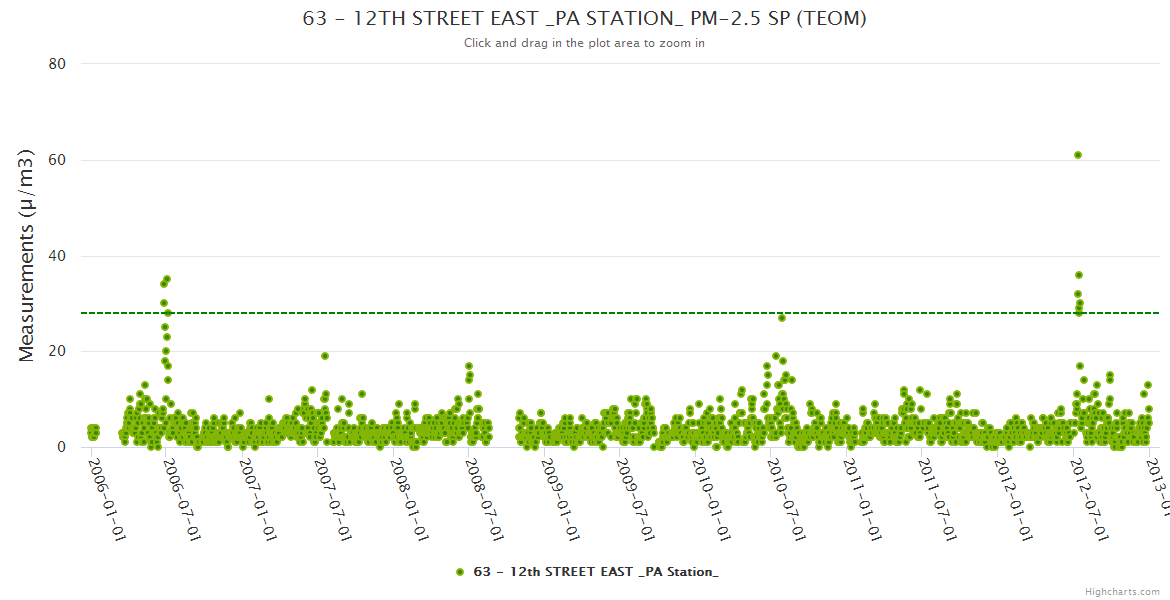Screen dimensions: 1170x600
Task: Click the 60 y-axis label
Action: [57, 160]
